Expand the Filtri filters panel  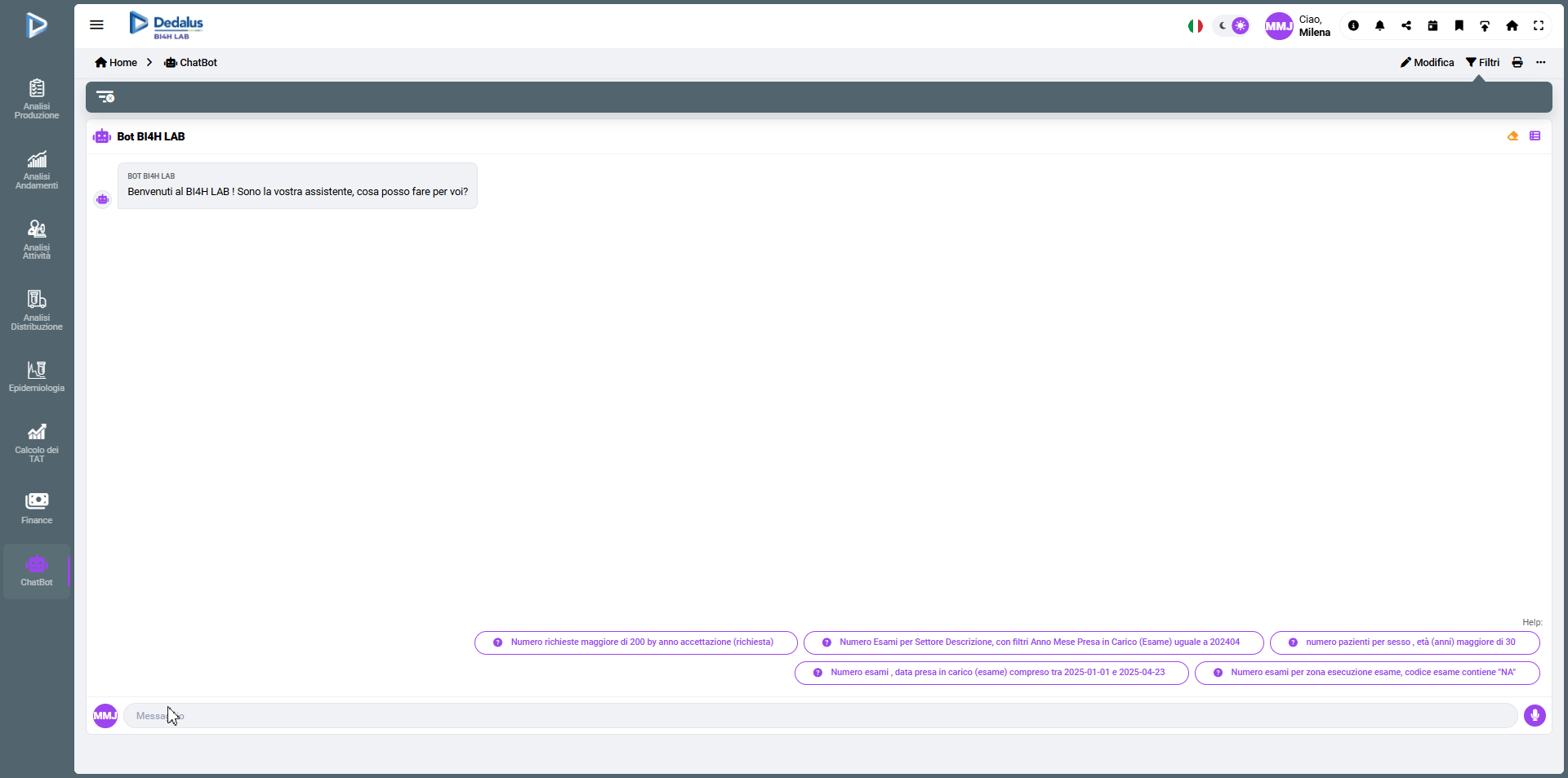1482,63
